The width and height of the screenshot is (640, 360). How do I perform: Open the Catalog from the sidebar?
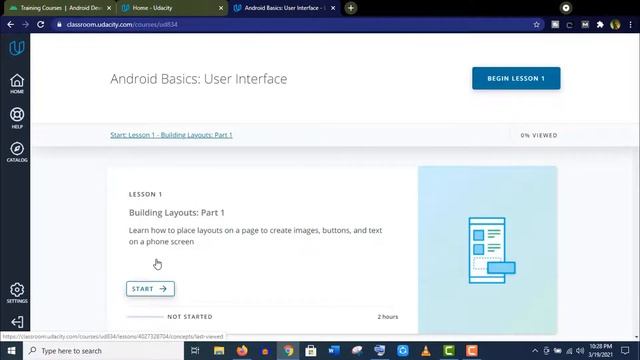click(17, 152)
